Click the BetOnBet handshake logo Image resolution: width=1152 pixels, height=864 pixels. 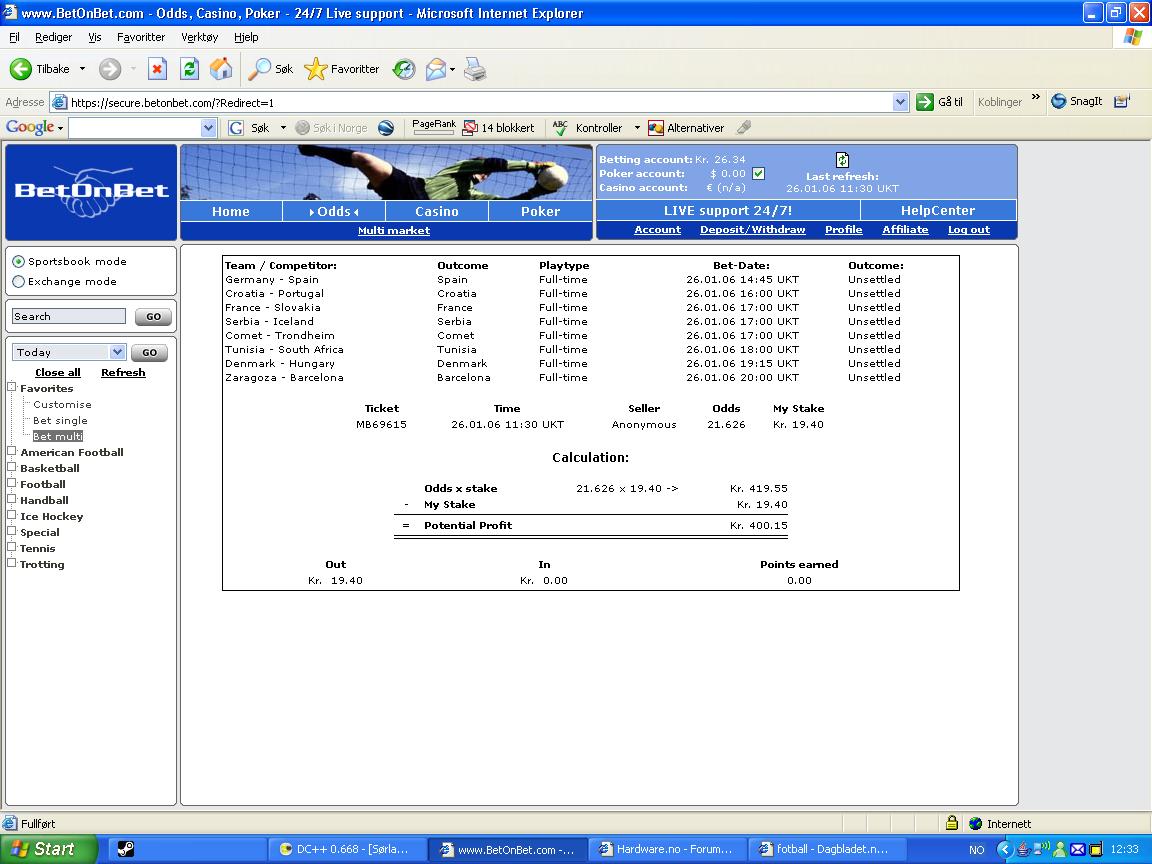click(x=91, y=191)
